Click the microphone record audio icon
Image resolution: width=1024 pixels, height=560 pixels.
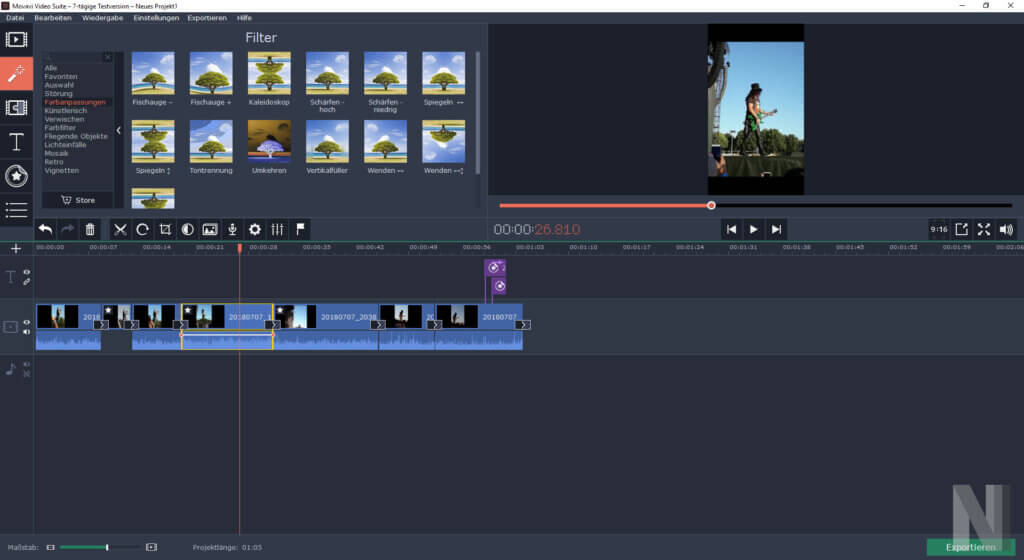232,229
